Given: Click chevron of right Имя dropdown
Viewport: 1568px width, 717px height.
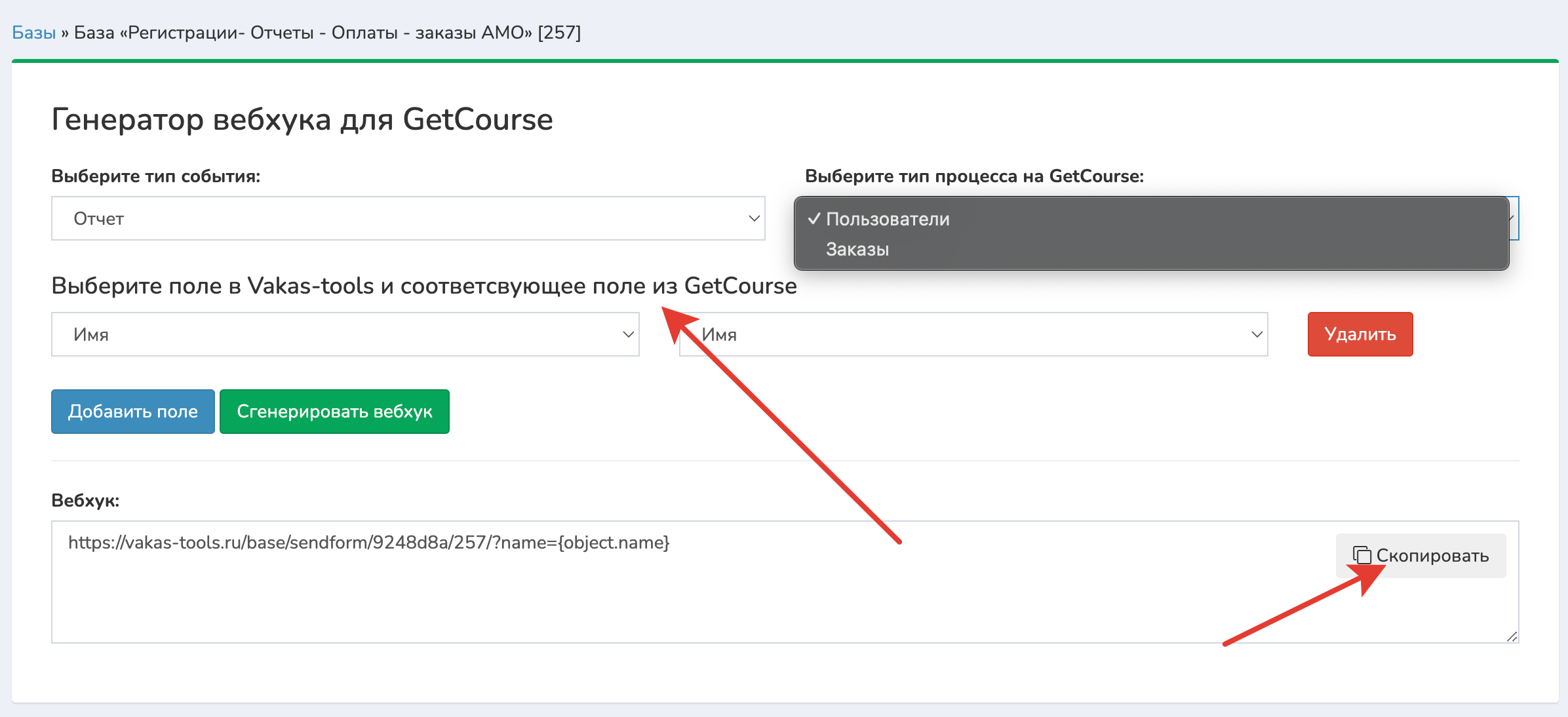Looking at the screenshot, I should pyautogui.click(x=1256, y=334).
